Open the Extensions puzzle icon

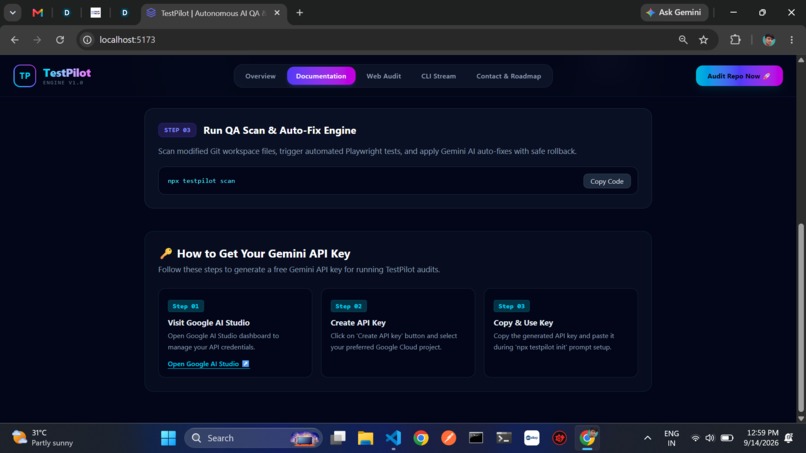pyautogui.click(x=735, y=40)
